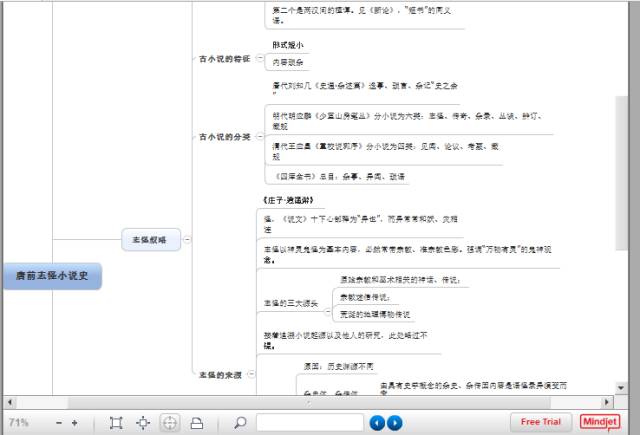Viewport: 640px width, 435px height.
Task: Click topic mentioning 《说文》
Action: pos(361,224)
